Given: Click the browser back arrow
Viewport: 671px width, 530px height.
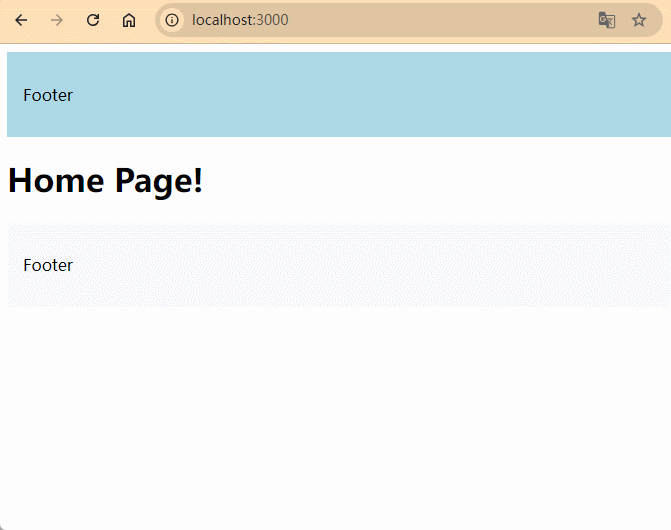Looking at the screenshot, I should (21, 20).
